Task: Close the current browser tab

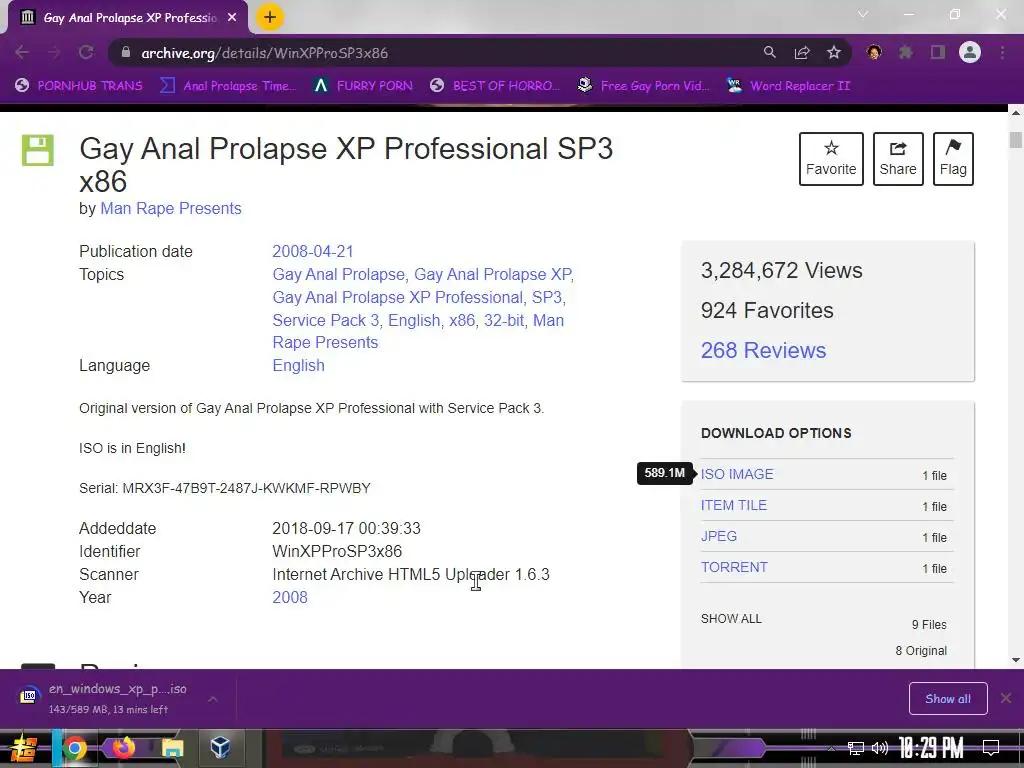Action: (232, 18)
